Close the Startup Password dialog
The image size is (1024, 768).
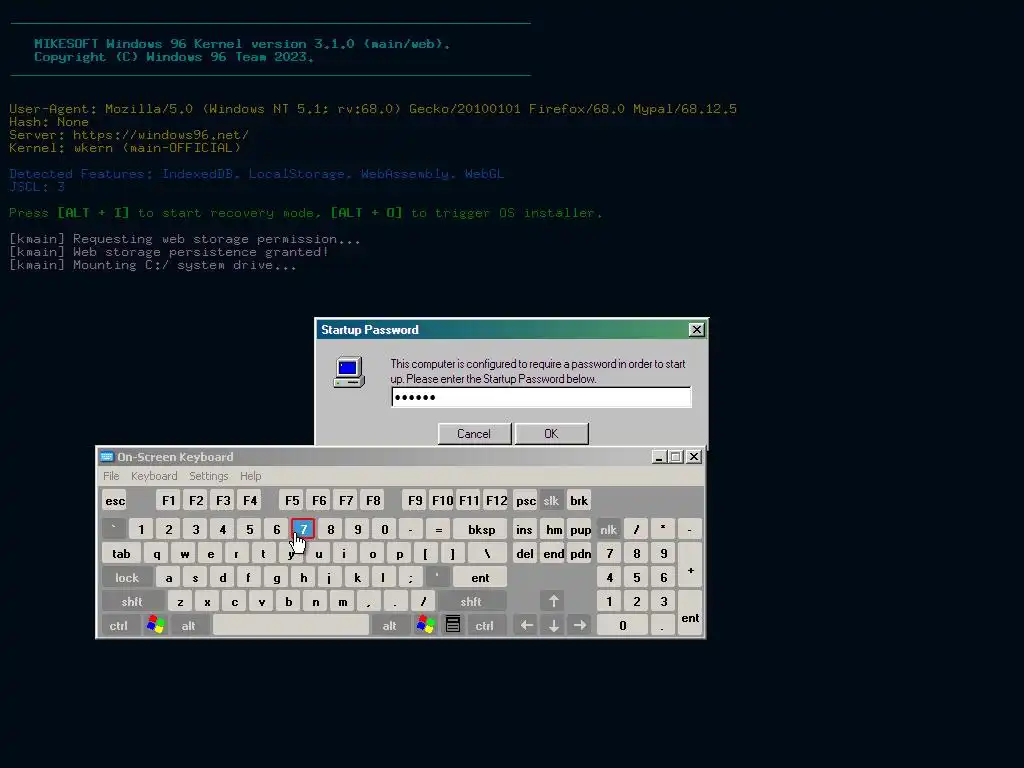coord(697,330)
